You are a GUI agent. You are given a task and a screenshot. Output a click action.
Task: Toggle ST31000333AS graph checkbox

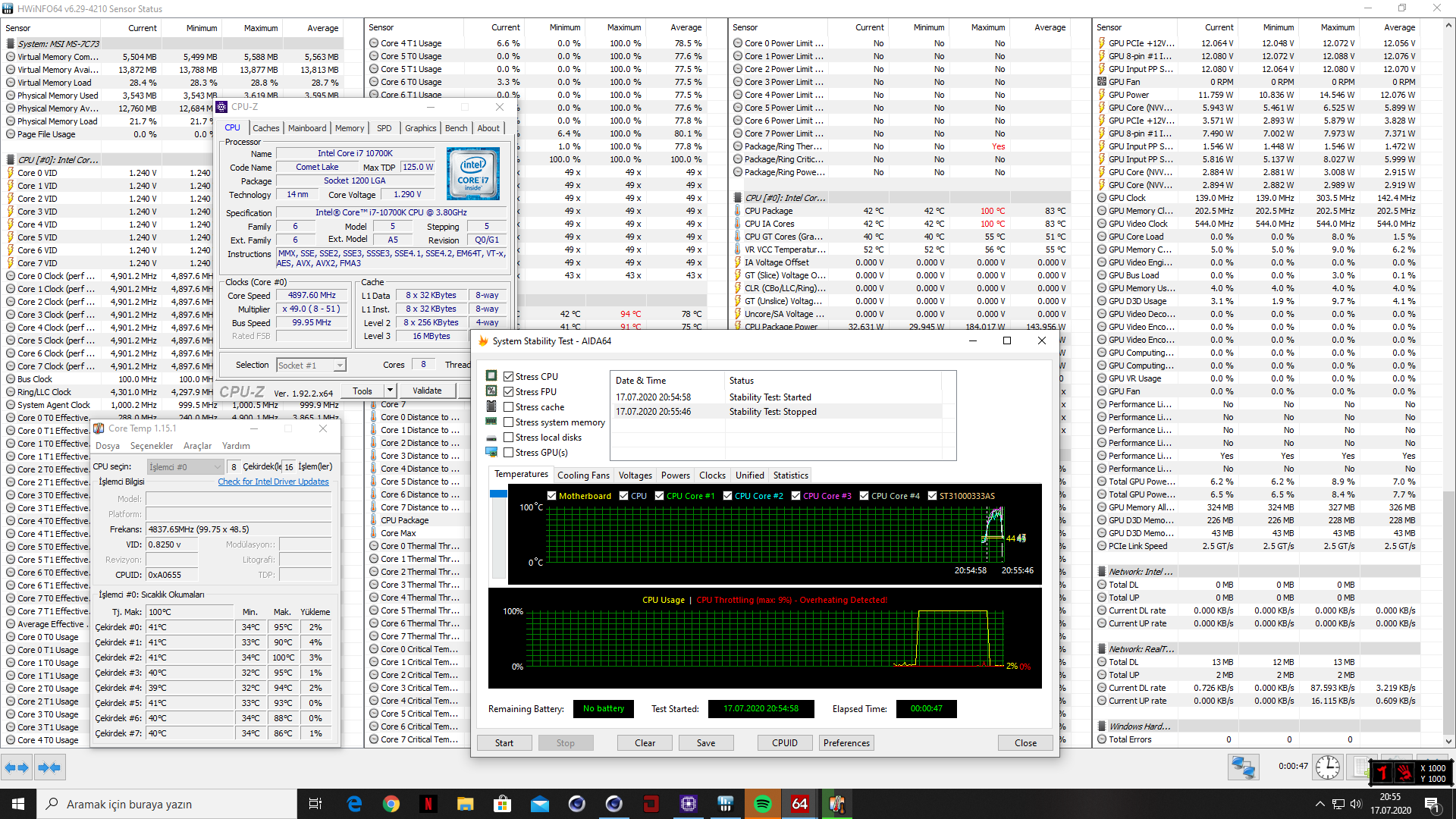click(x=933, y=496)
